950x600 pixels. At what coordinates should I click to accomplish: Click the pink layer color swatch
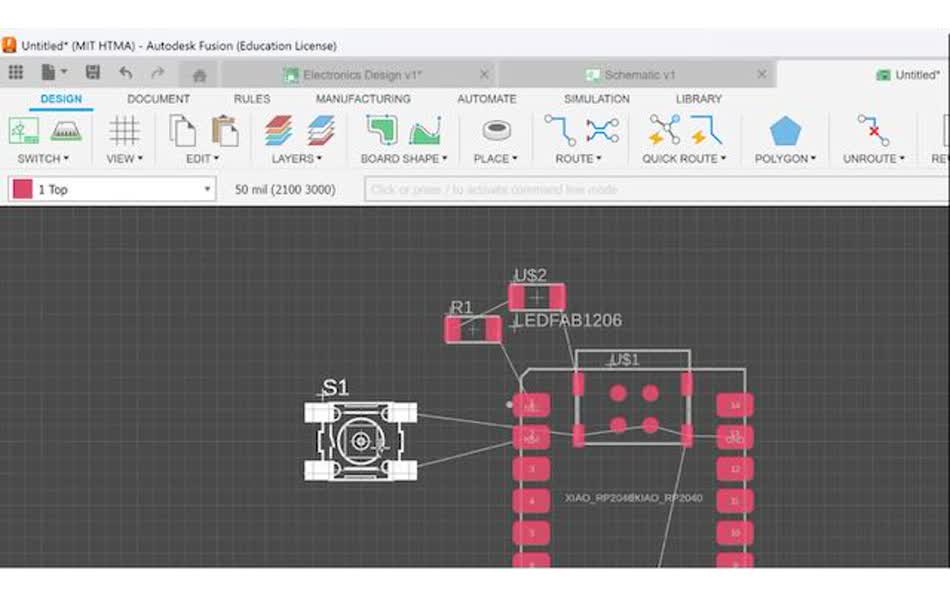pos(25,189)
